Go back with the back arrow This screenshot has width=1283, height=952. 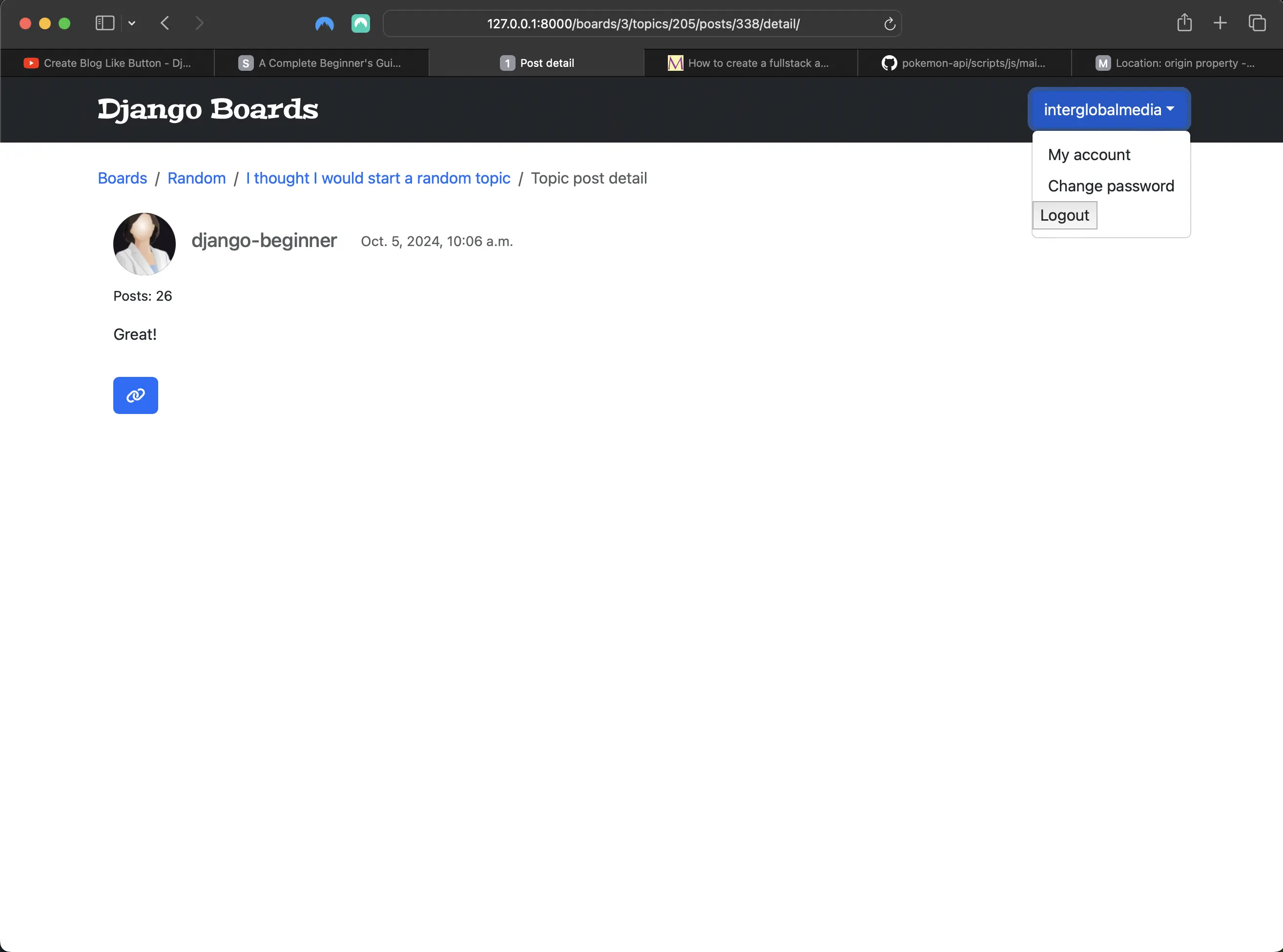[x=165, y=23]
